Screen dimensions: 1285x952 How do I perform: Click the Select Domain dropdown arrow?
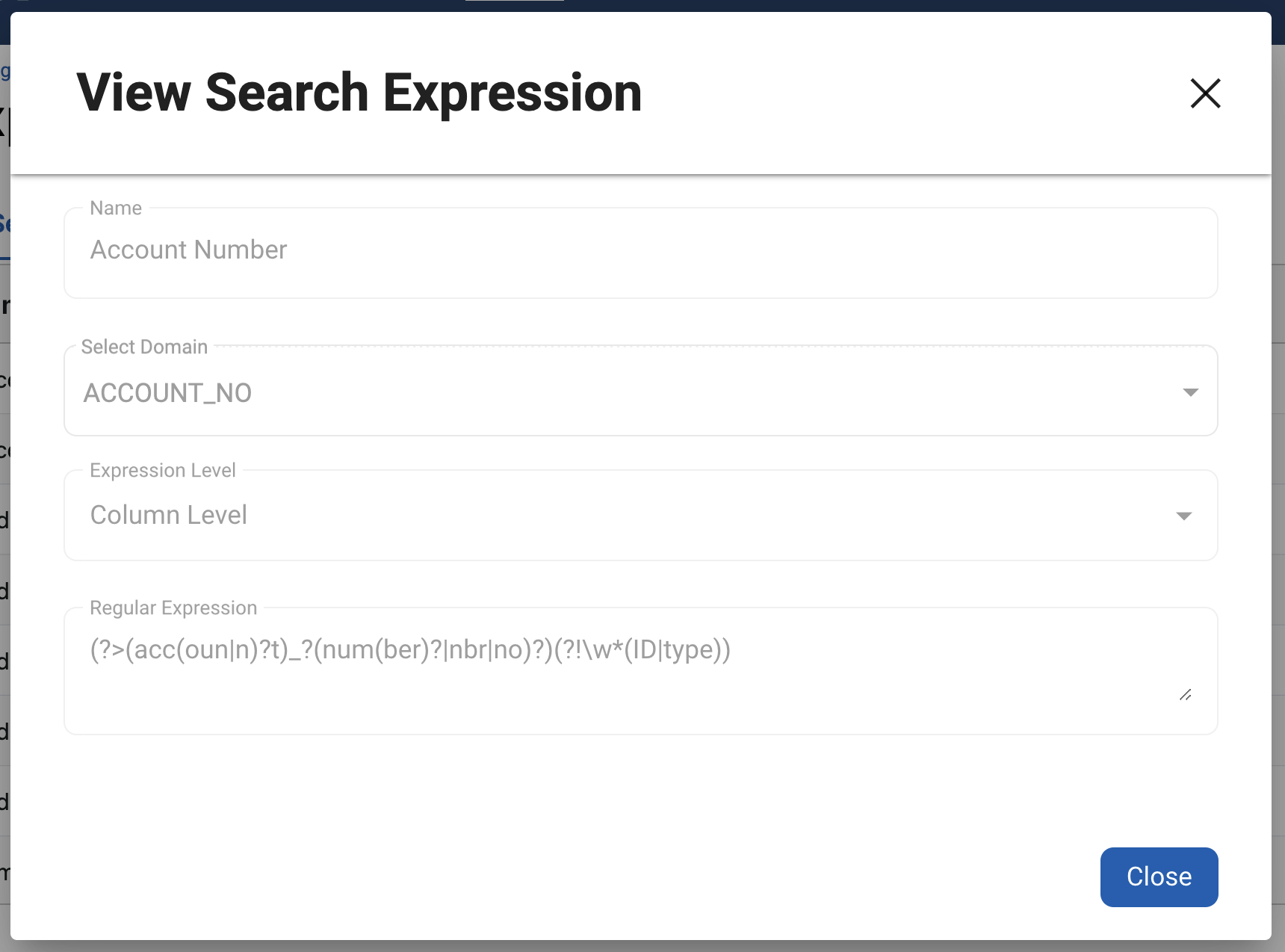1190,392
